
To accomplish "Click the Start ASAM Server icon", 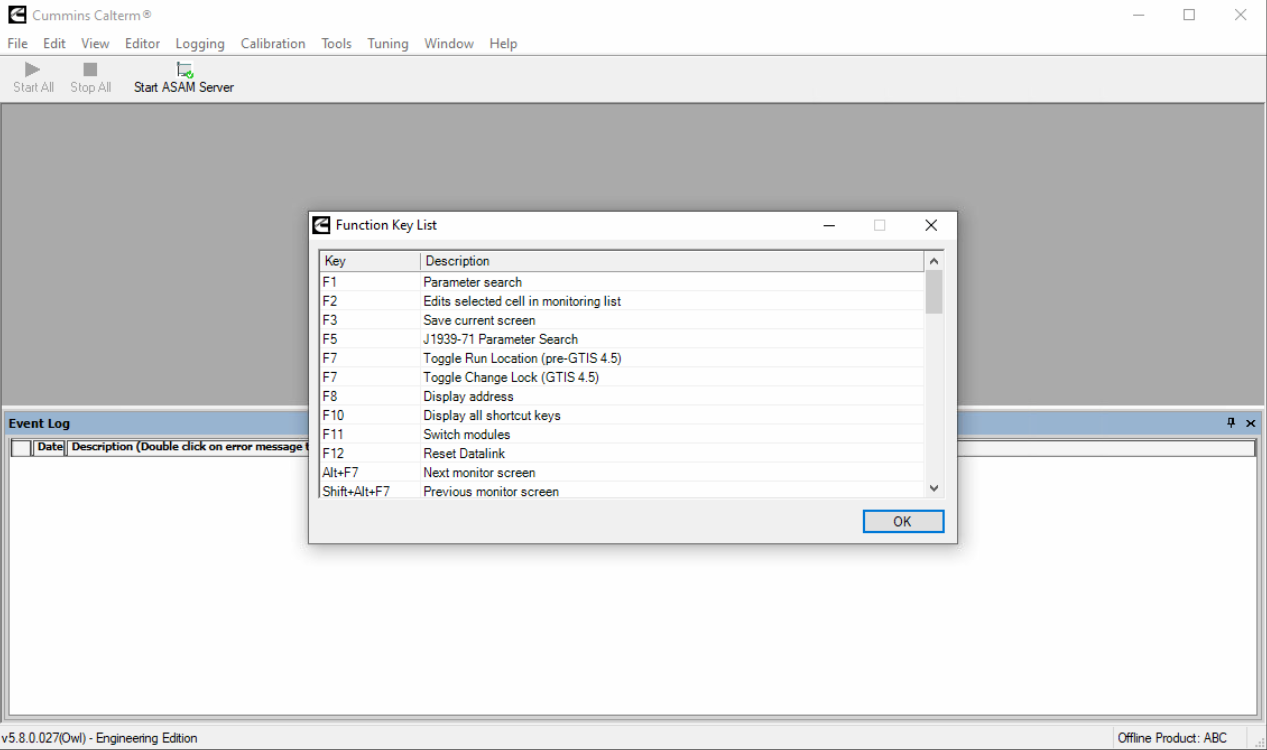I will pos(184,70).
